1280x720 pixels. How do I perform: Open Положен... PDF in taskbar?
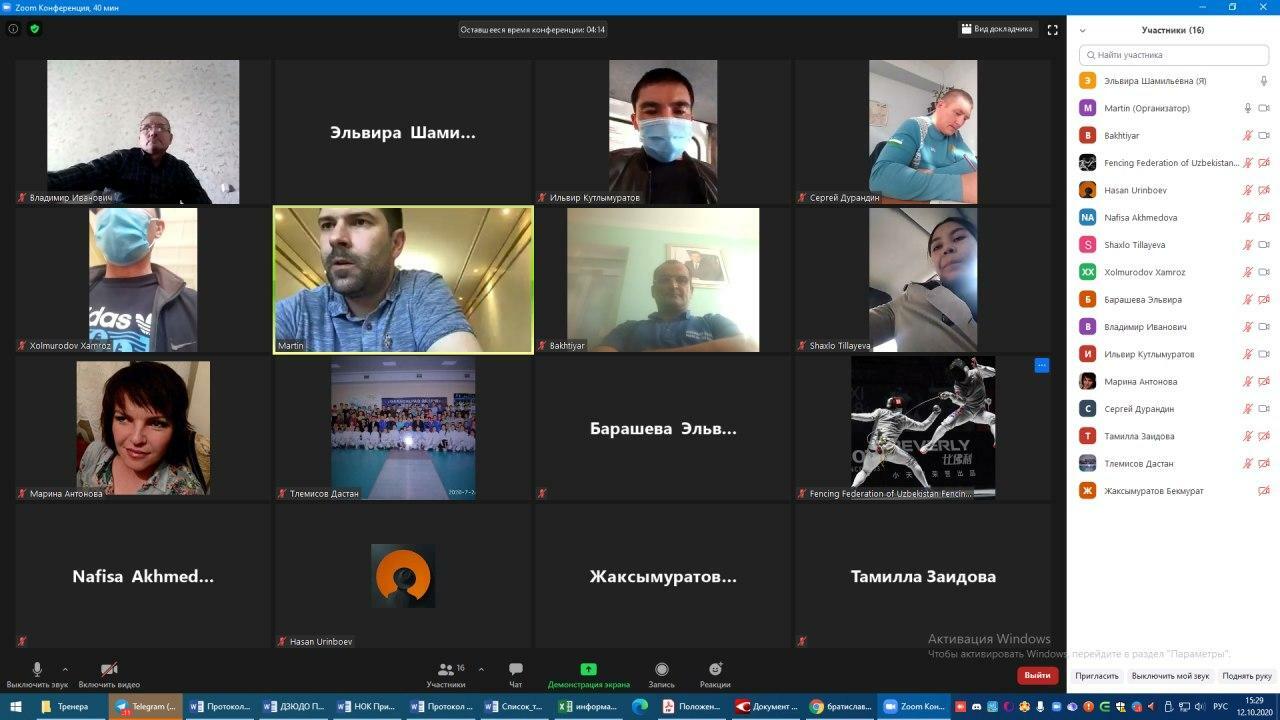(692, 706)
